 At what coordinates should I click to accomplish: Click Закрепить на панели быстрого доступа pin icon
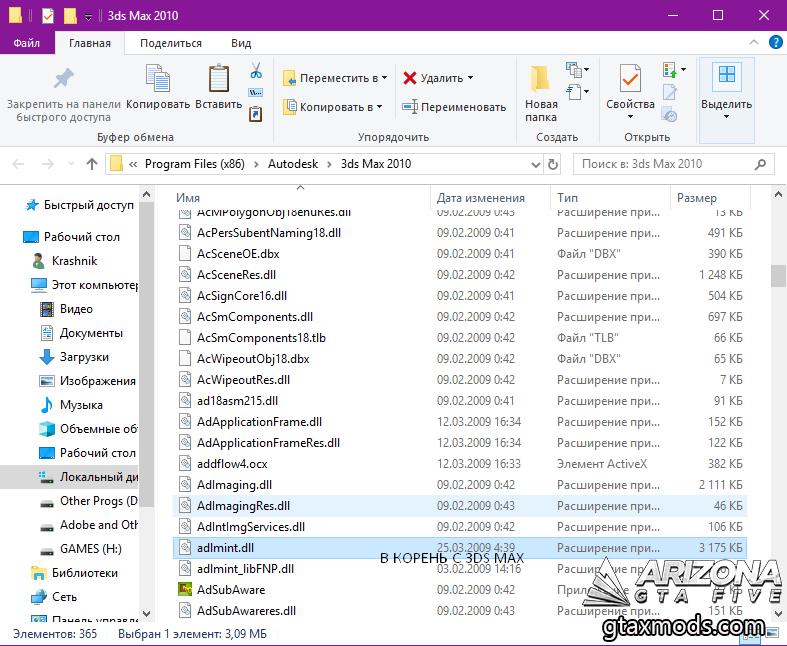[x=63, y=79]
